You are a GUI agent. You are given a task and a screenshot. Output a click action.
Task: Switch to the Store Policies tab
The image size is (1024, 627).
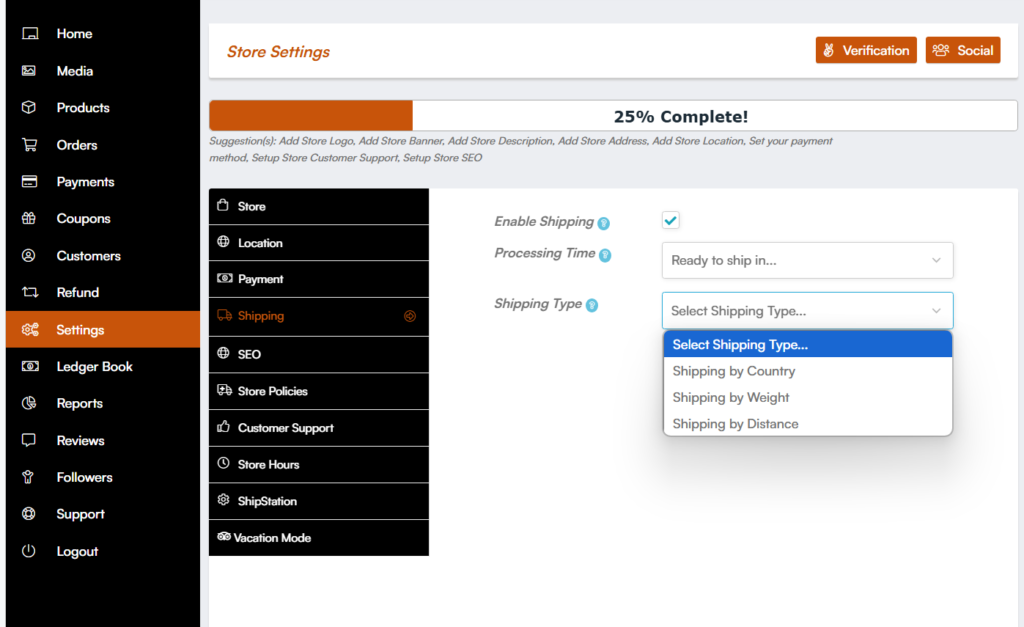click(272, 391)
